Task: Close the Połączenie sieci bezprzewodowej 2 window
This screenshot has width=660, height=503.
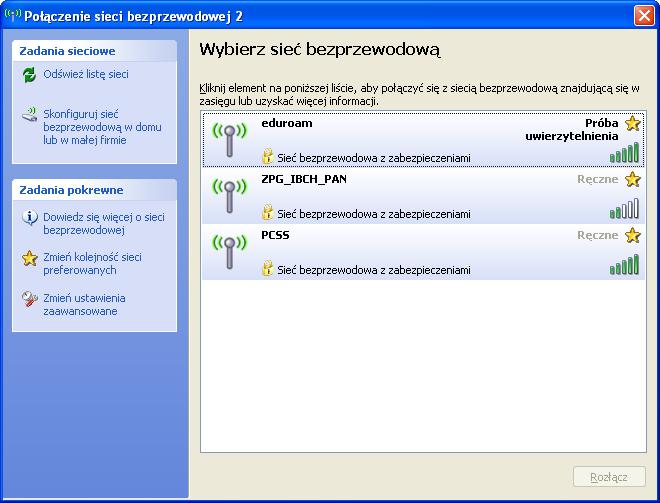Action: point(644,16)
